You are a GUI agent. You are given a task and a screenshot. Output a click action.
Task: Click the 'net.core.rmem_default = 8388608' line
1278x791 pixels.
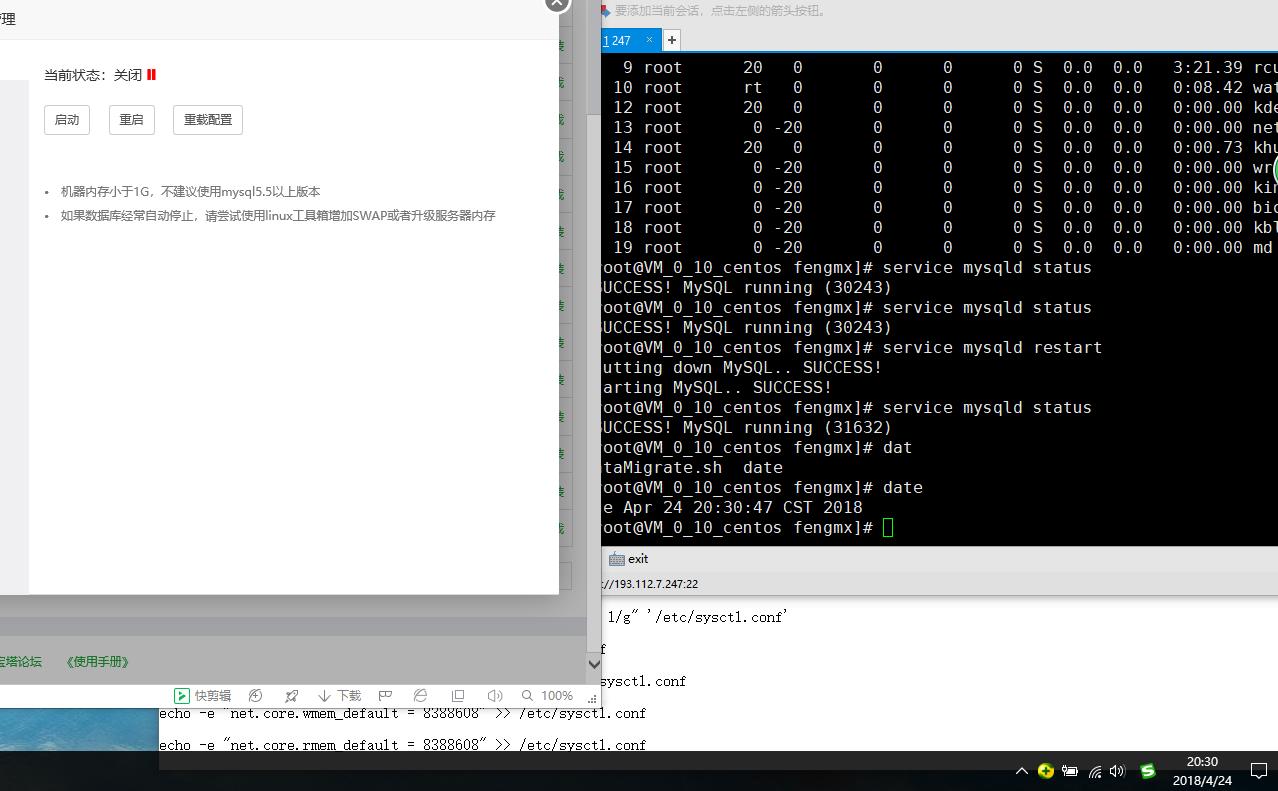[402, 745]
